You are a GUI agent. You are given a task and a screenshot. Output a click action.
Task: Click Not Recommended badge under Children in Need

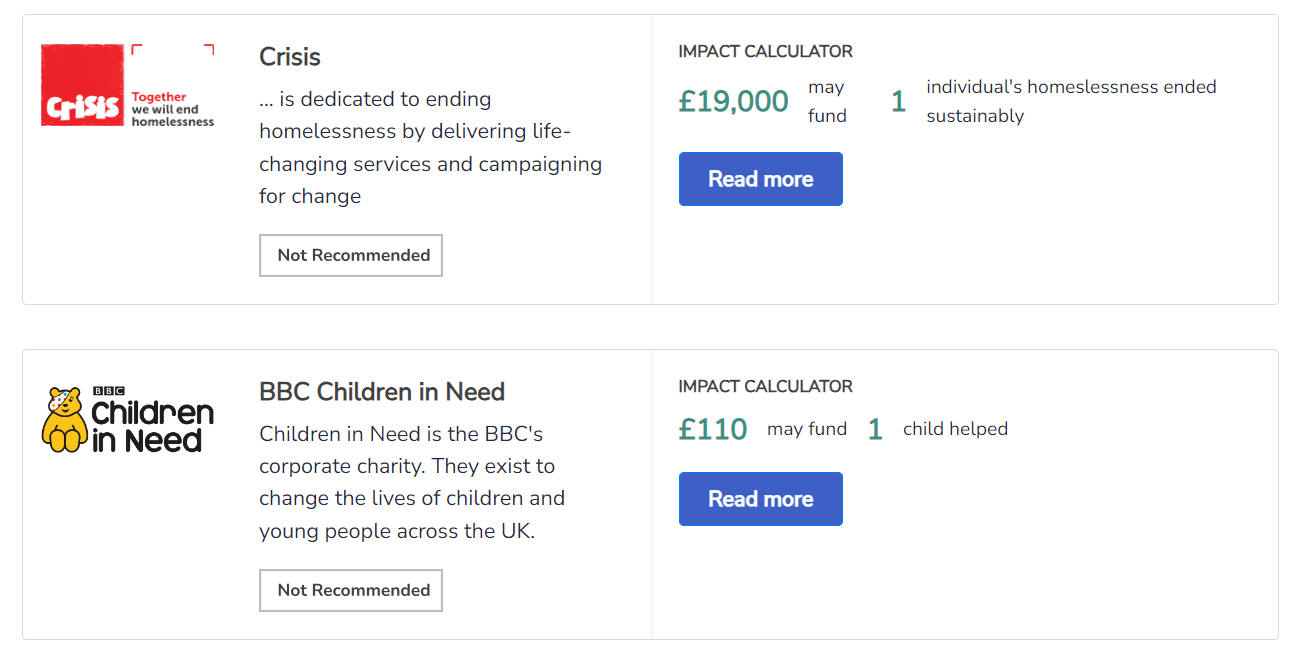(351, 591)
